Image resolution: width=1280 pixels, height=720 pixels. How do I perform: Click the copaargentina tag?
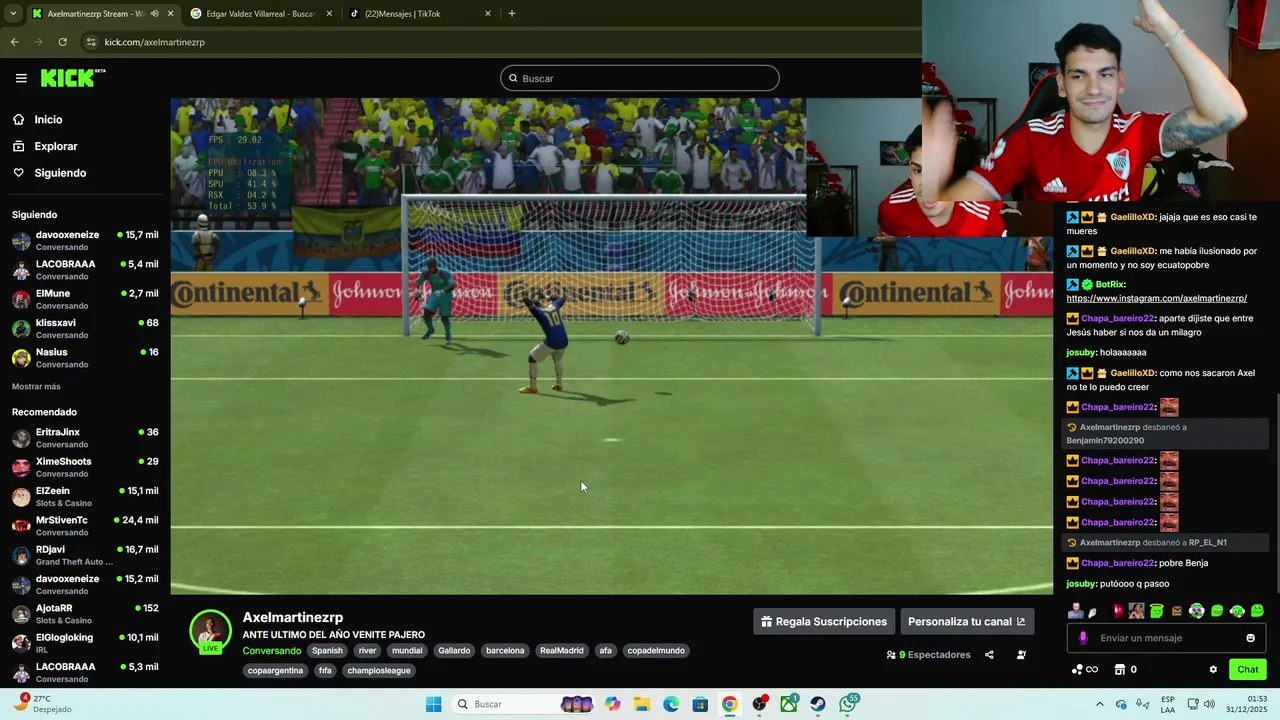pyautogui.click(x=275, y=670)
